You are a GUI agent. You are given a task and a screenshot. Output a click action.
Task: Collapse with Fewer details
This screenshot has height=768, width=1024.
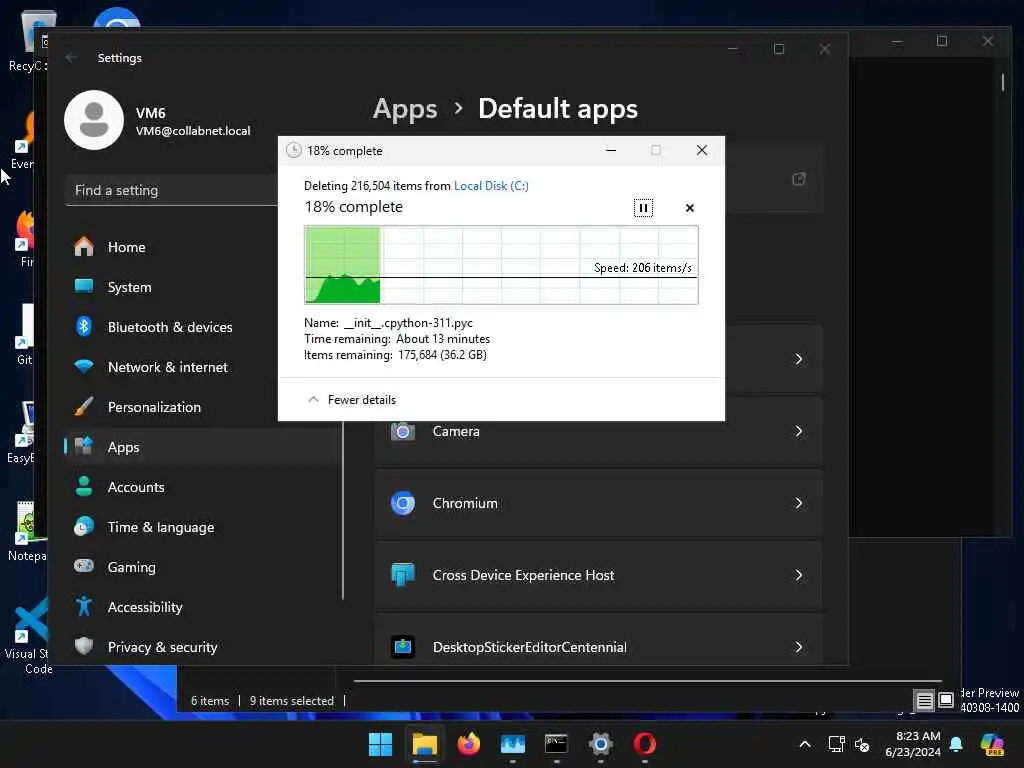pos(352,400)
